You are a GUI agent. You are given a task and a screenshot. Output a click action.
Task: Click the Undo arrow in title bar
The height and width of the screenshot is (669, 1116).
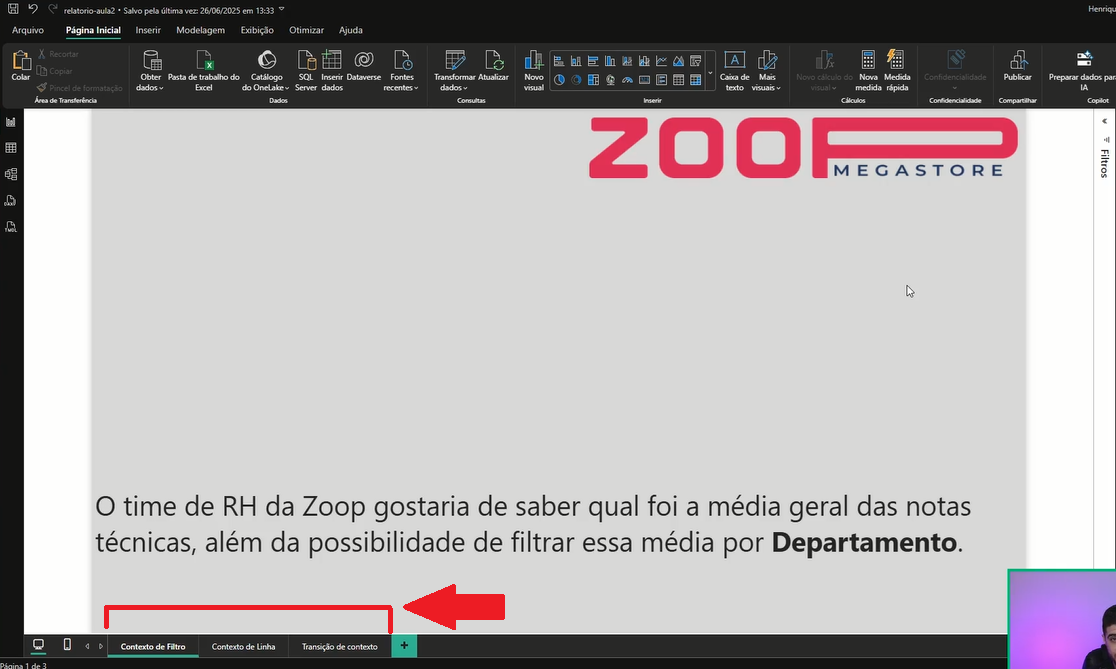[x=33, y=9]
